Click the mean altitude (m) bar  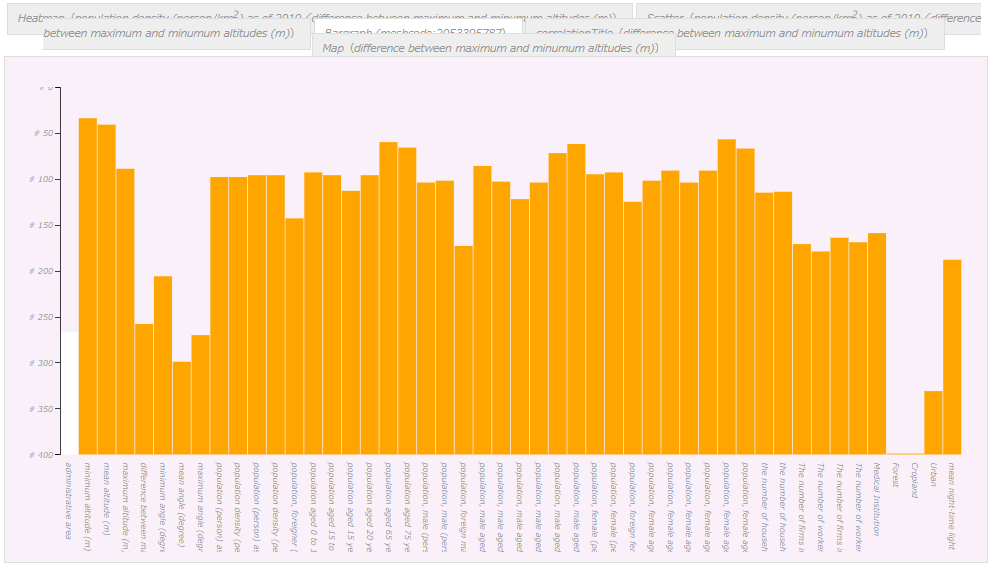point(107,289)
